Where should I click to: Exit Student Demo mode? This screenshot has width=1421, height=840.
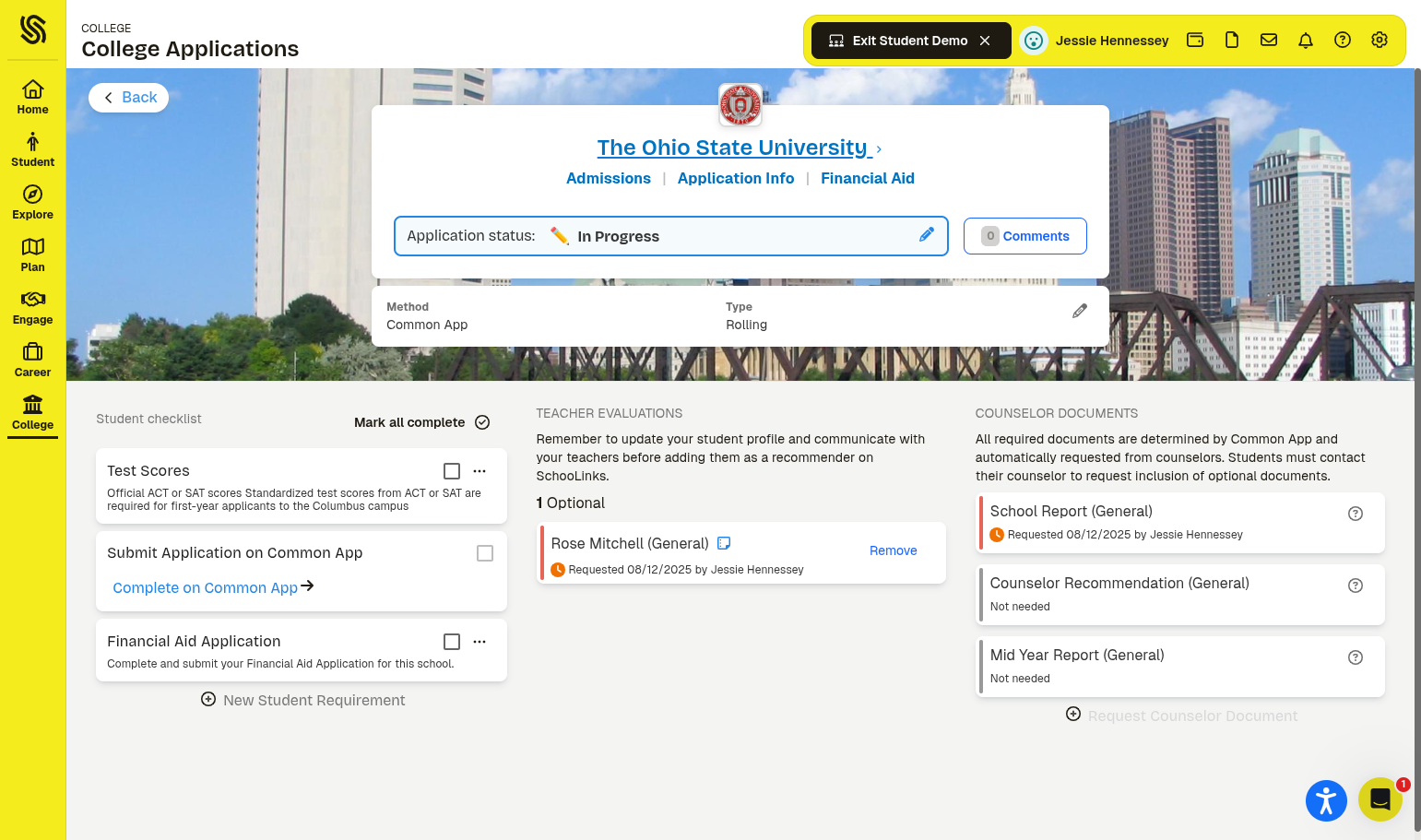click(x=911, y=41)
